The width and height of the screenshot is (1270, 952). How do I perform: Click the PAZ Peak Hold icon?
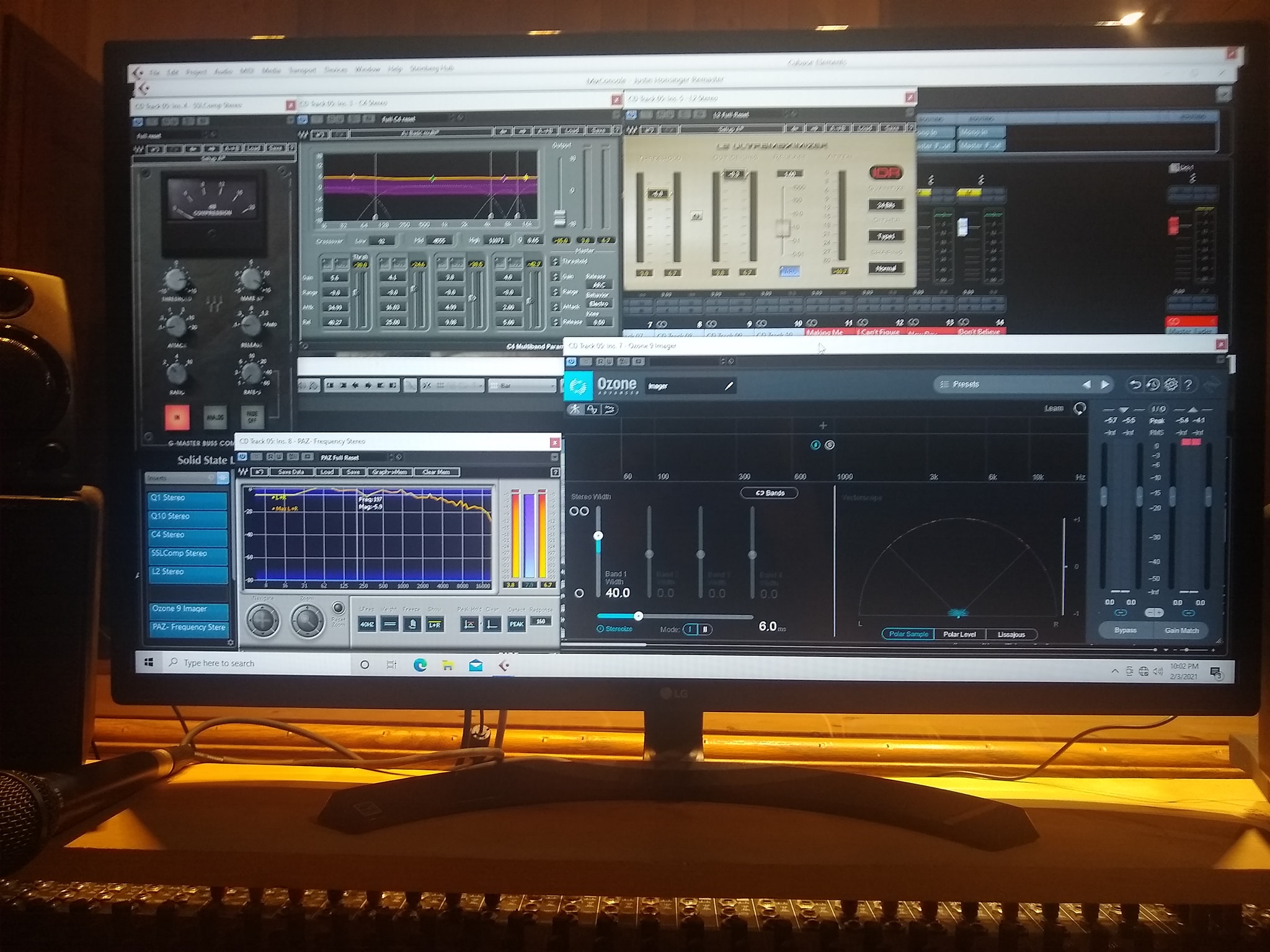coord(469,624)
